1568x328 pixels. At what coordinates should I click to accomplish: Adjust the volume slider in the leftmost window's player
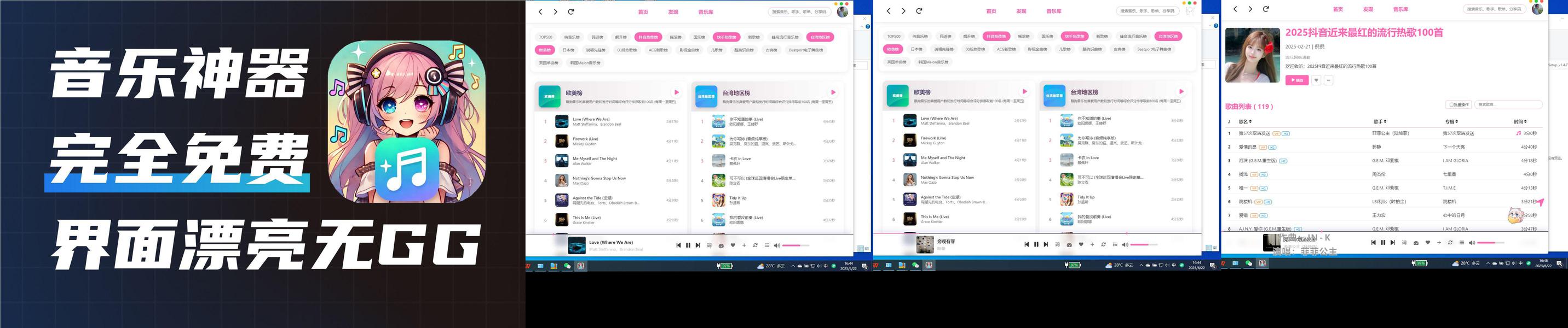(795, 245)
